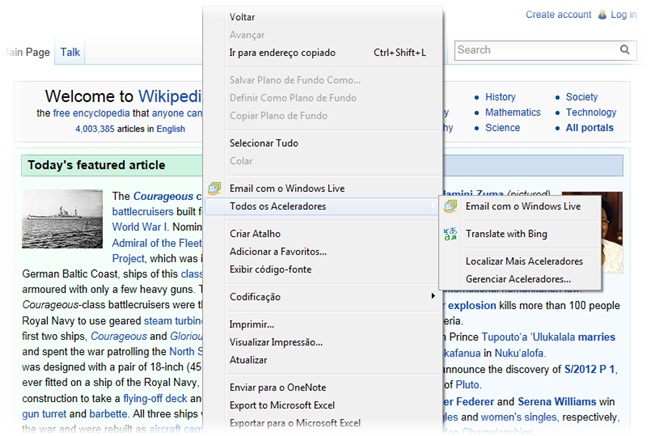Open the Codificação menu entry
Screen dimensions: 650x436
tap(255, 297)
